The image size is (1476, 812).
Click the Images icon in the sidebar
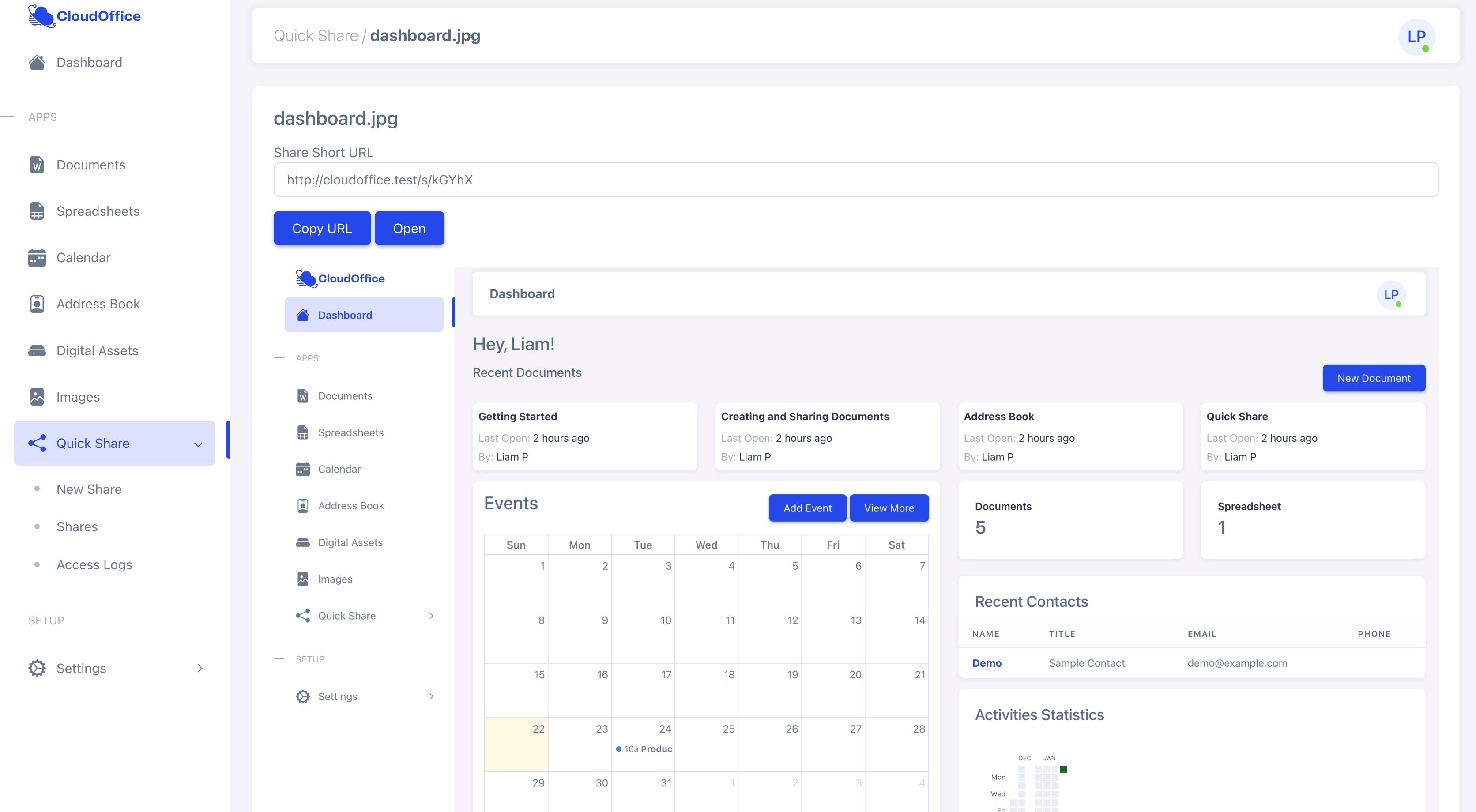pos(37,397)
